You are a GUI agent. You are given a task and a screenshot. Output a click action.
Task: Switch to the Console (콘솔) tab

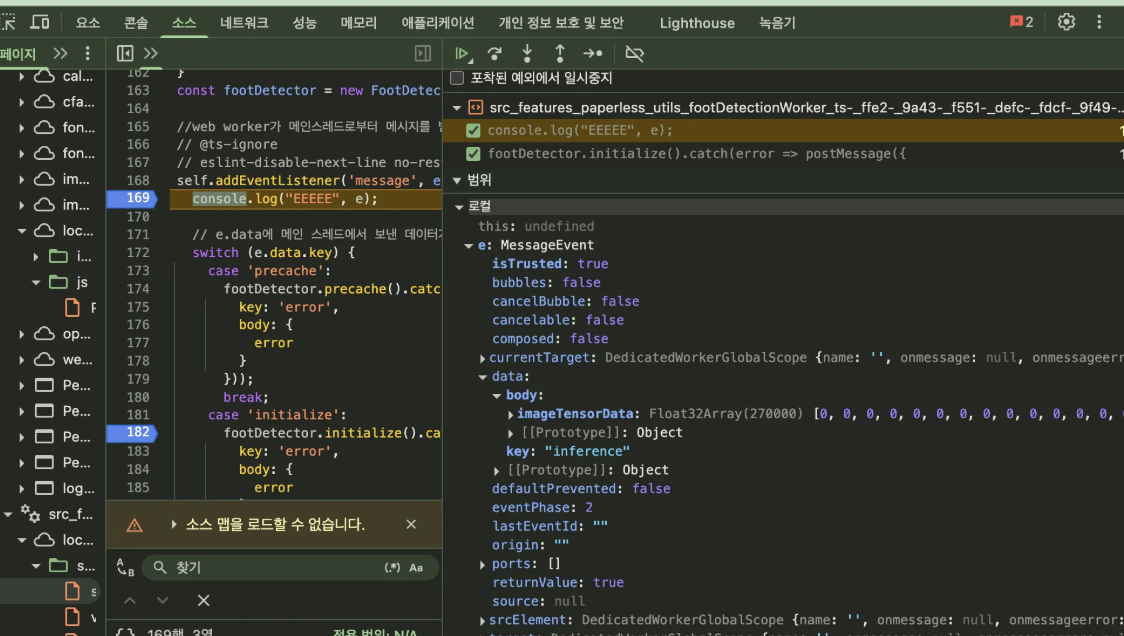135,22
